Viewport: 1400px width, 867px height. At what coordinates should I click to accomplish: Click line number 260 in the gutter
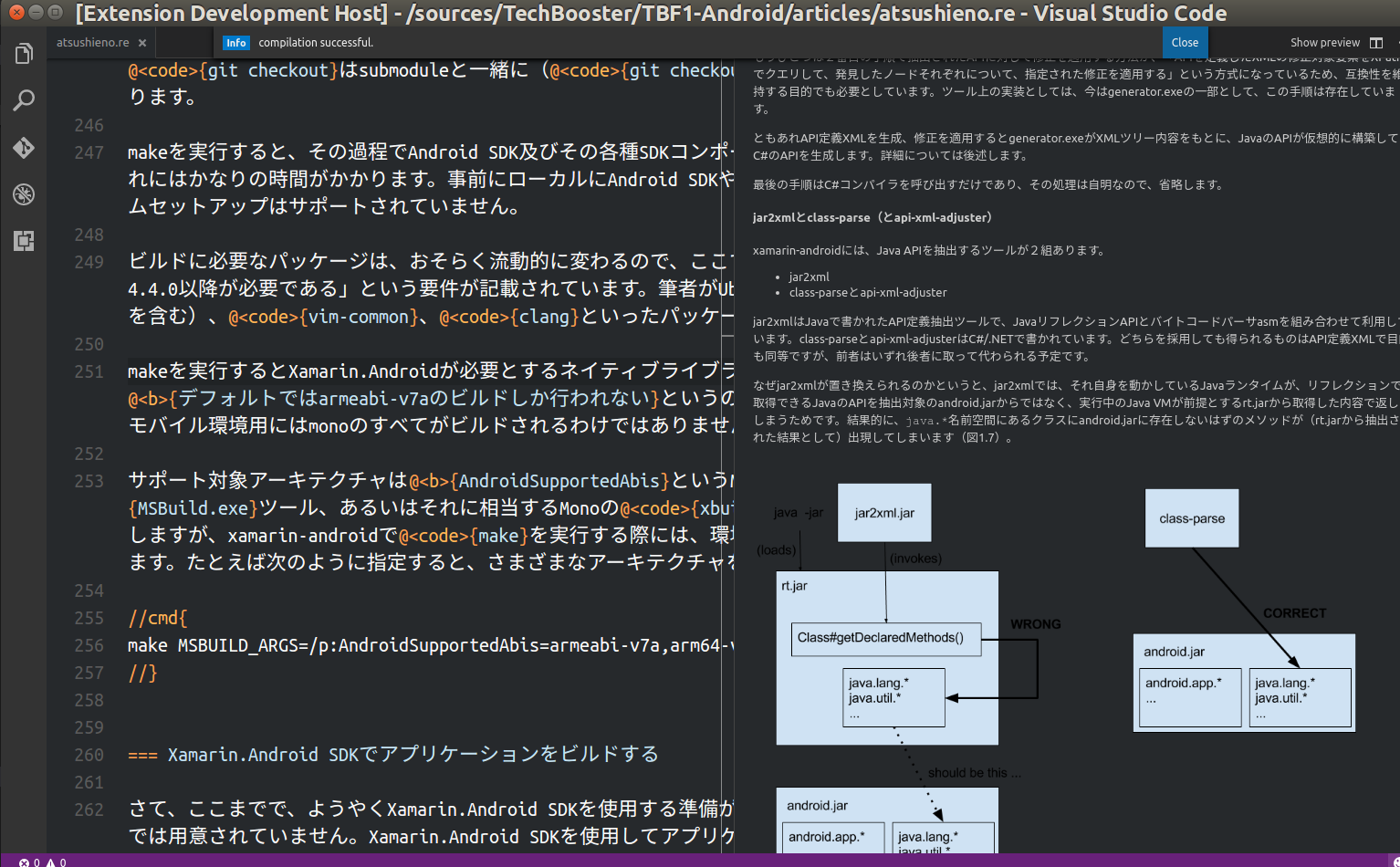[89, 755]
